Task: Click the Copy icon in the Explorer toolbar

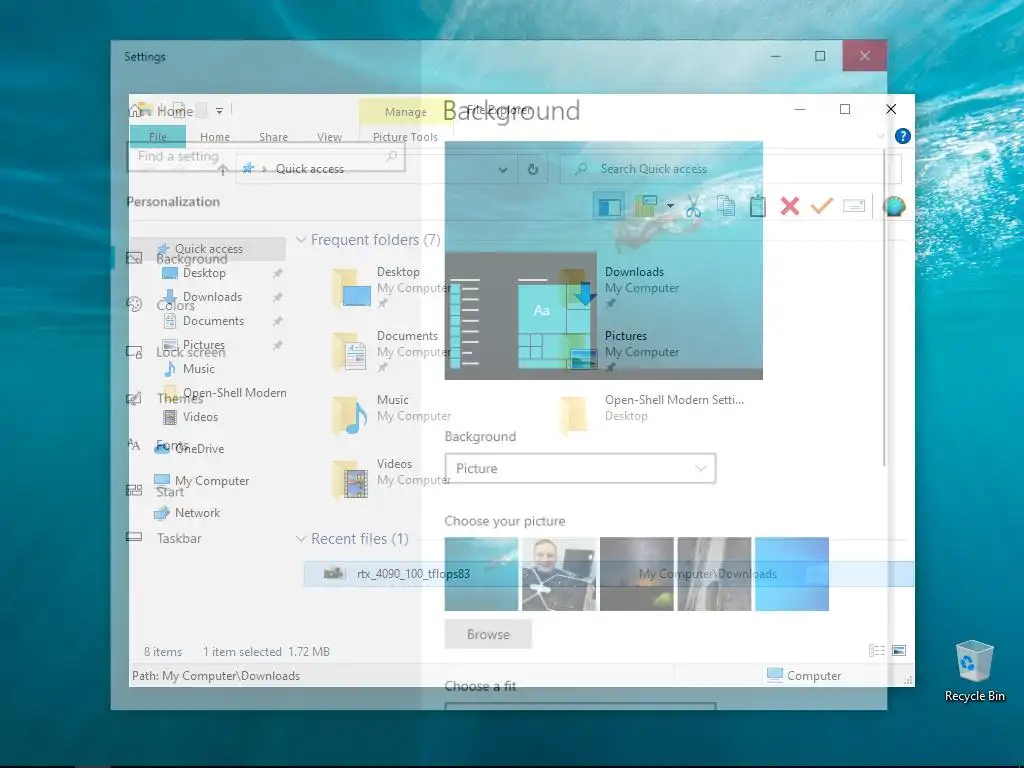Action: point(726,206)
